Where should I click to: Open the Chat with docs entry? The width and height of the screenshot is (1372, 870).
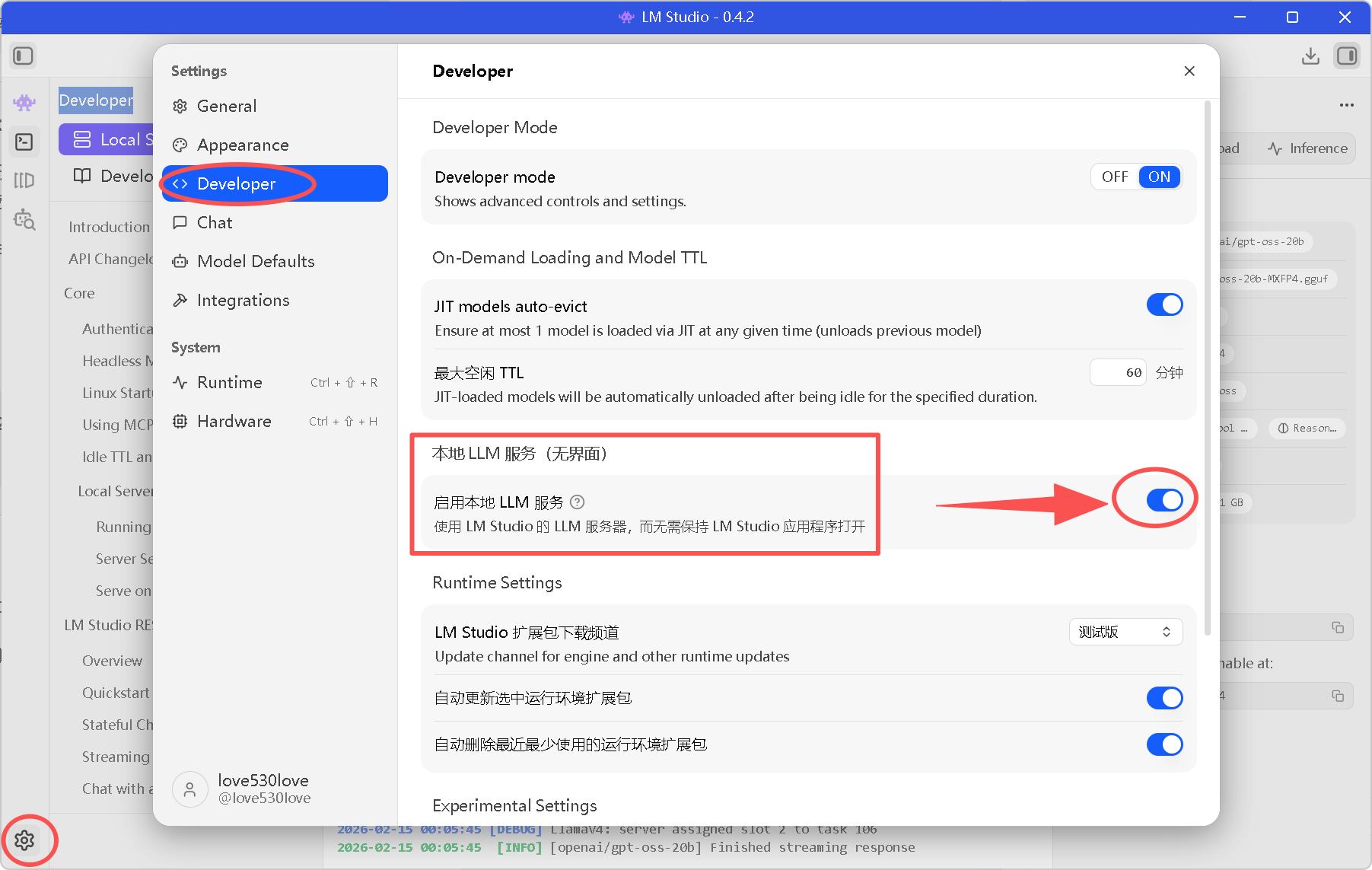point(117,789)
